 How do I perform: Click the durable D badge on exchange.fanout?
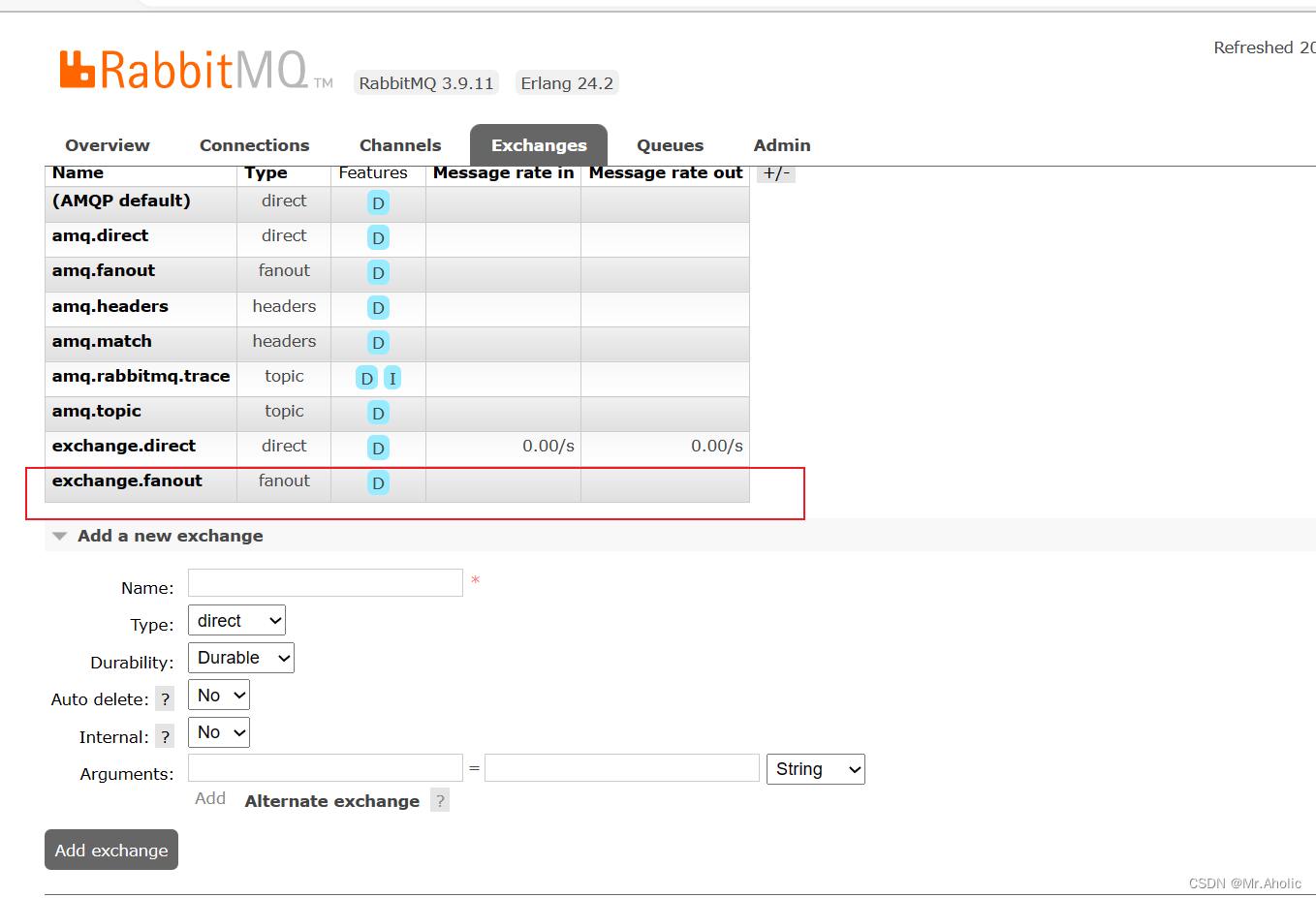point(378,482)
